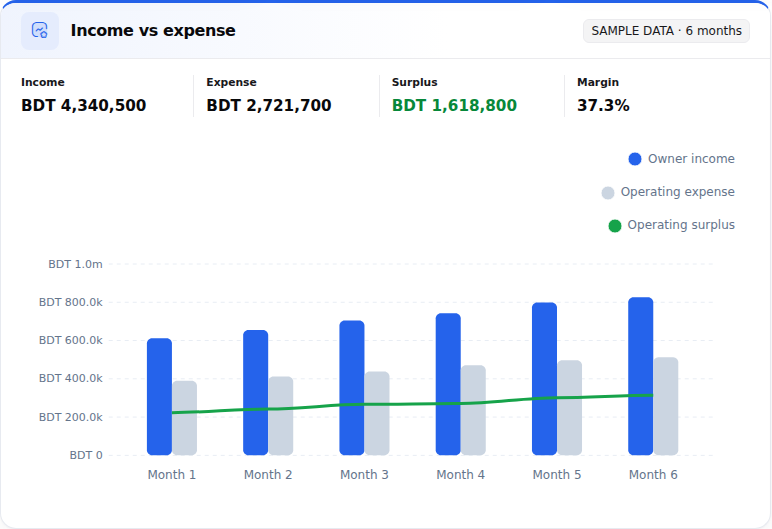This screenshot has height=529, width=772.
Task: Select the Month 4 blue income bar
Action: tap(448, 384)
